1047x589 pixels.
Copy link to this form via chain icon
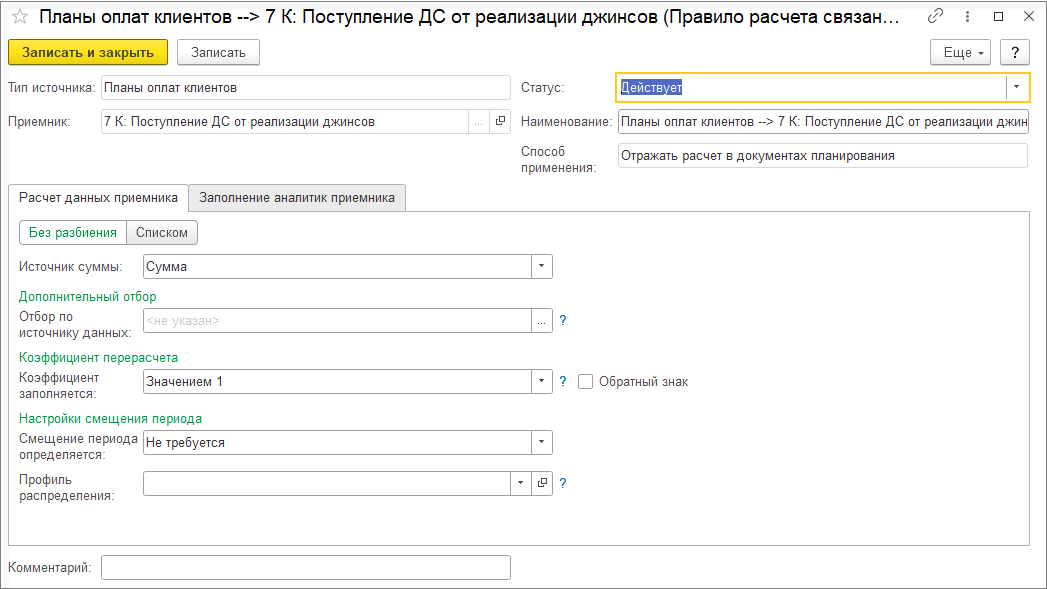point(936,17)
